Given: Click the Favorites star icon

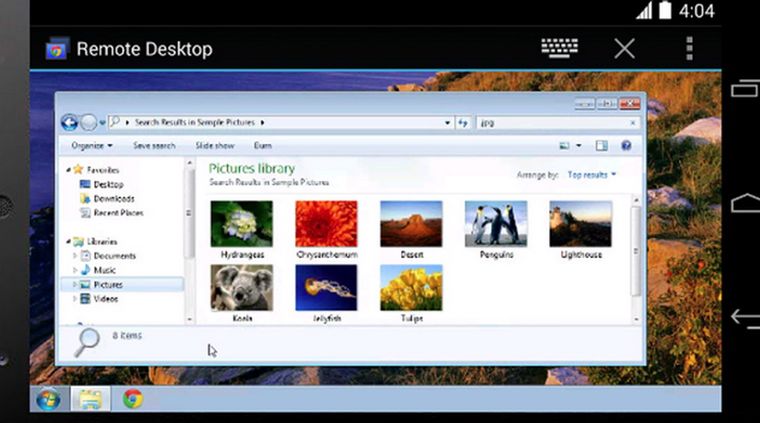Looking at the screenshot, I should click(78, 169).
